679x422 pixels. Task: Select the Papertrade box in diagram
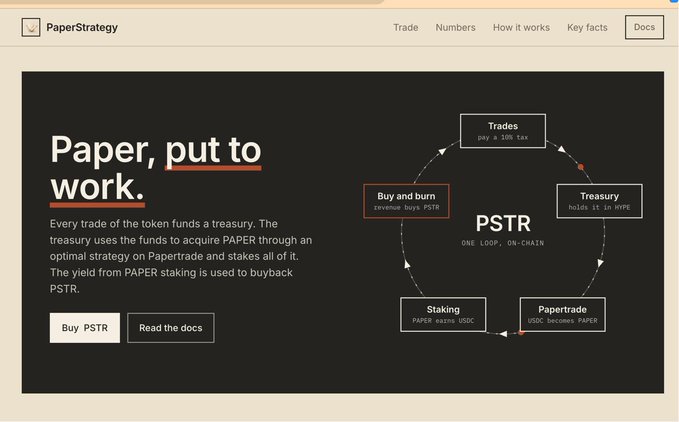coord(563,315)
